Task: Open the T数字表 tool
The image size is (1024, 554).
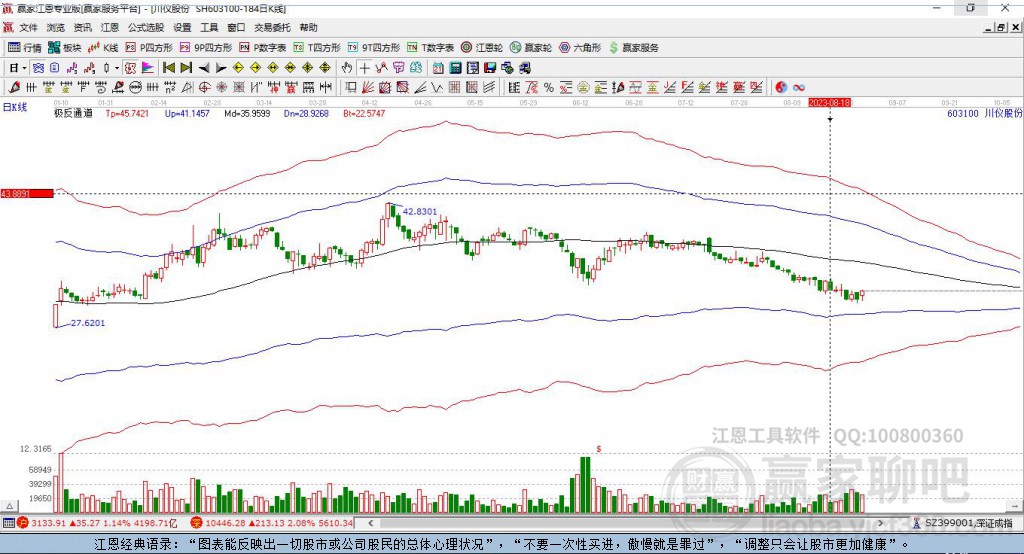Action: [430, 48]
